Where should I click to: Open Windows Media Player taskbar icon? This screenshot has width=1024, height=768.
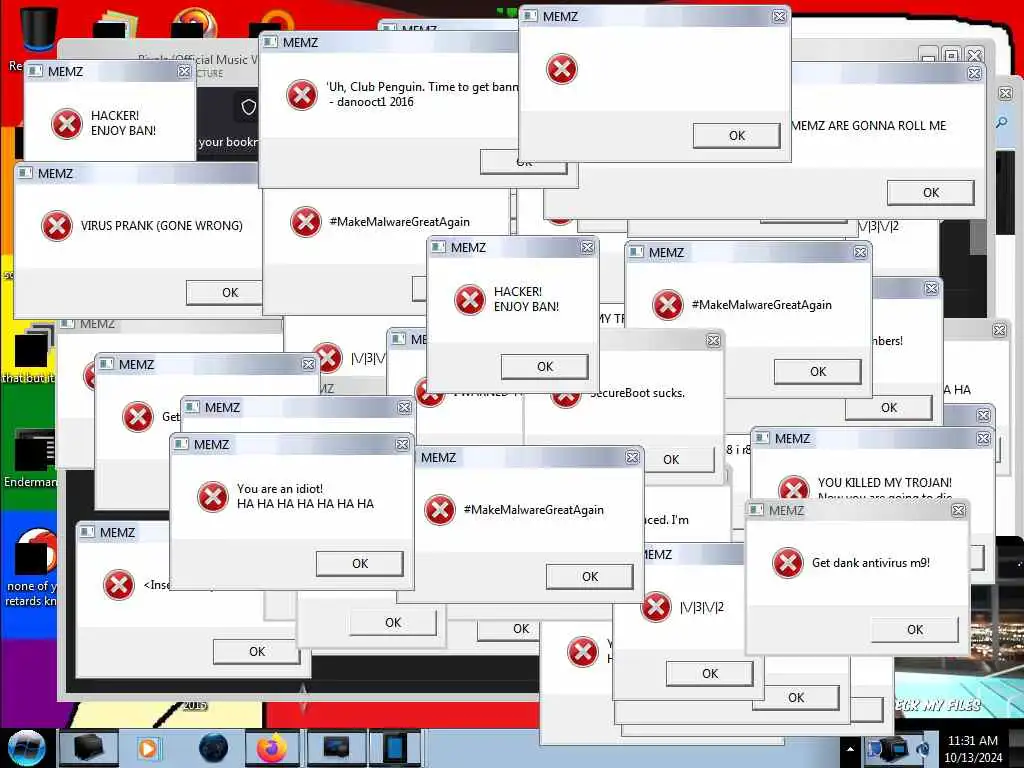(148, 748)
